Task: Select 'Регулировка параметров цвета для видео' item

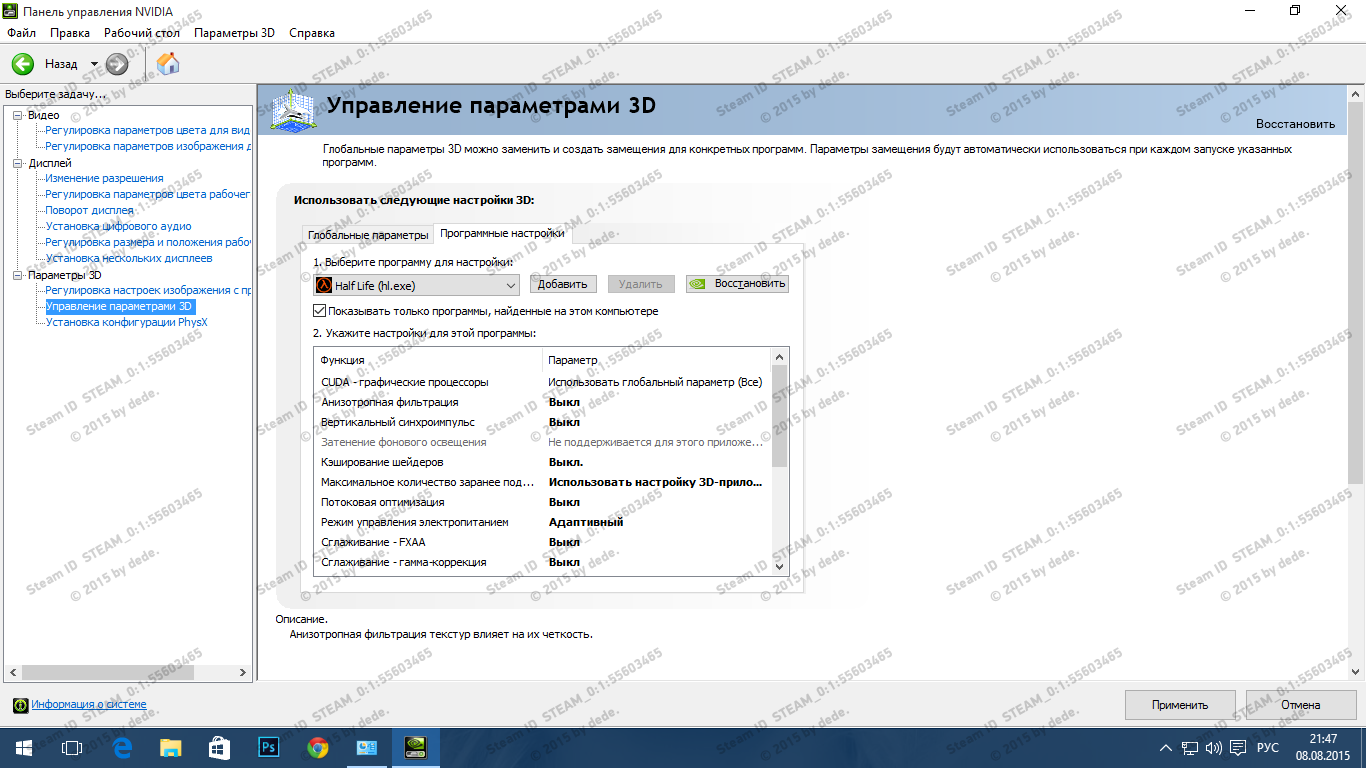Action: (148, 130)
